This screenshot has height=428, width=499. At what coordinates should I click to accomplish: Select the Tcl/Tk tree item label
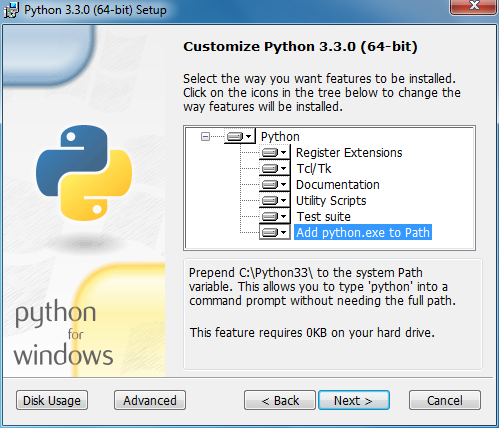[314, 168]
